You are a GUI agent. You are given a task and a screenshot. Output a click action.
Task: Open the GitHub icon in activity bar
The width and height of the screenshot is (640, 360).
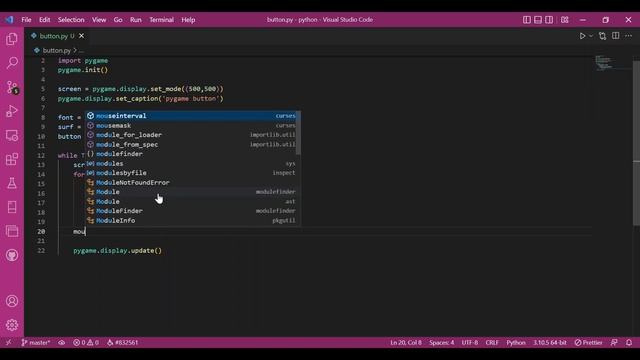click(x=12, y=256)
